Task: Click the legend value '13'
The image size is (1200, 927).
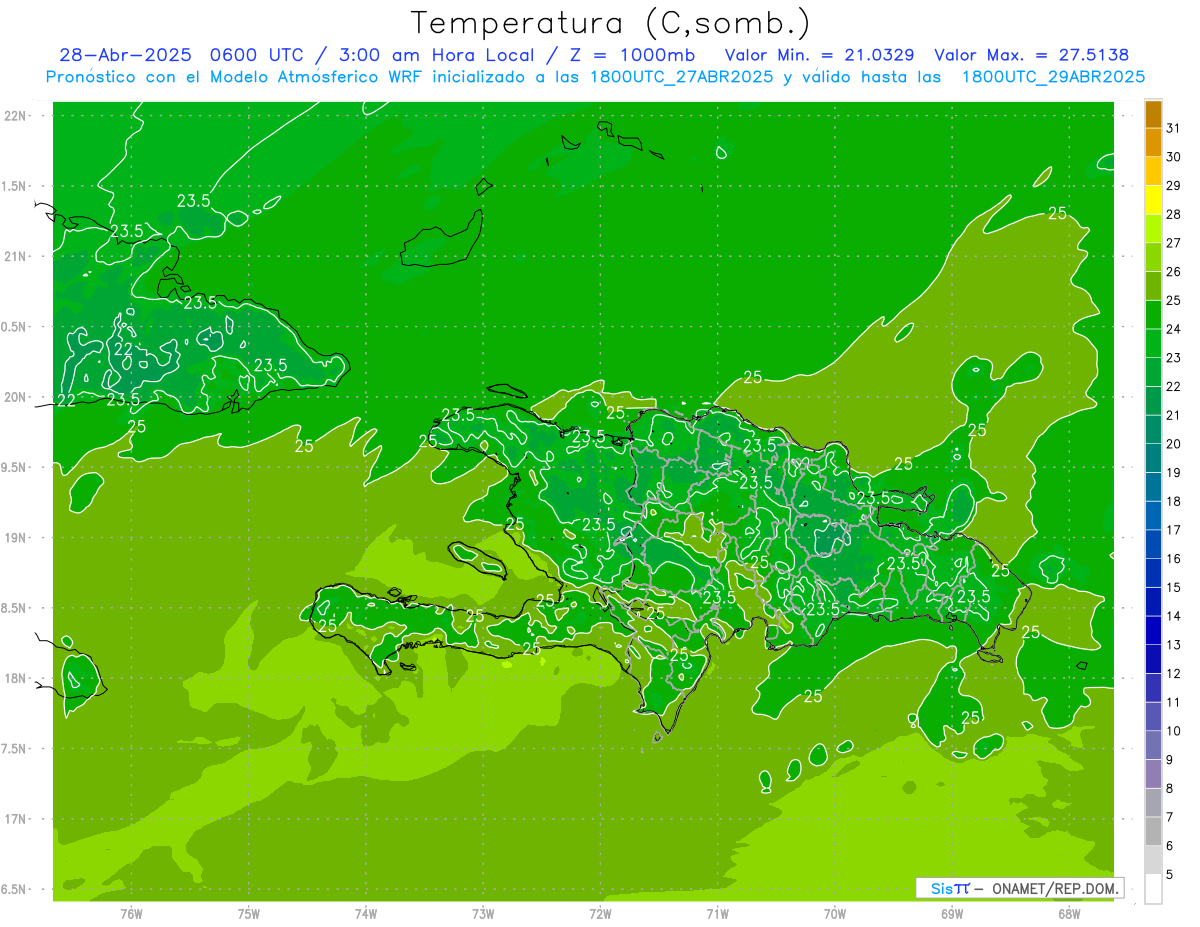Action: pyautogui.click(x=1173, y=645)
